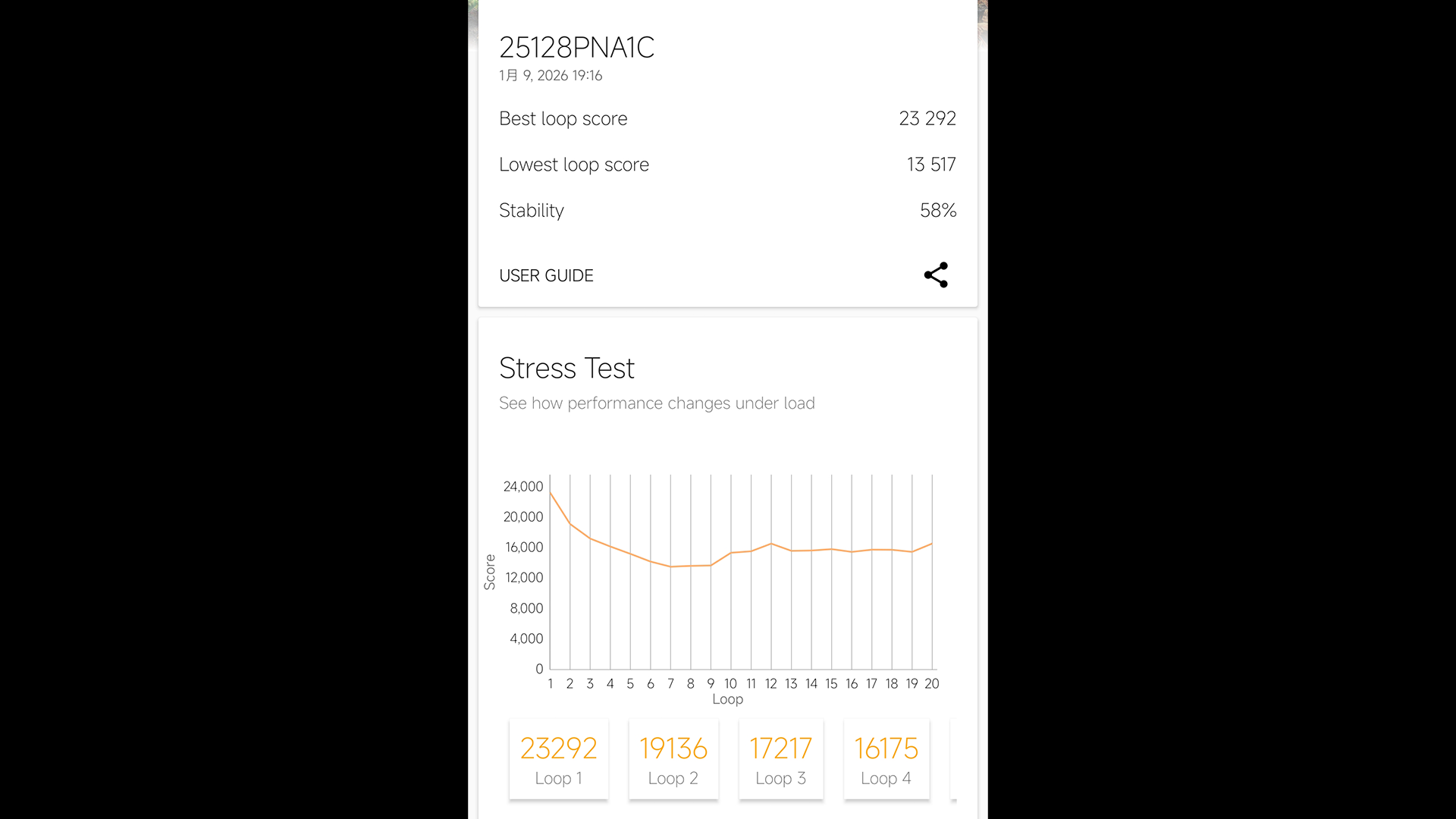The image size is (1456, 819).
Task: Tap the share icon
Action: pos(936,275)
